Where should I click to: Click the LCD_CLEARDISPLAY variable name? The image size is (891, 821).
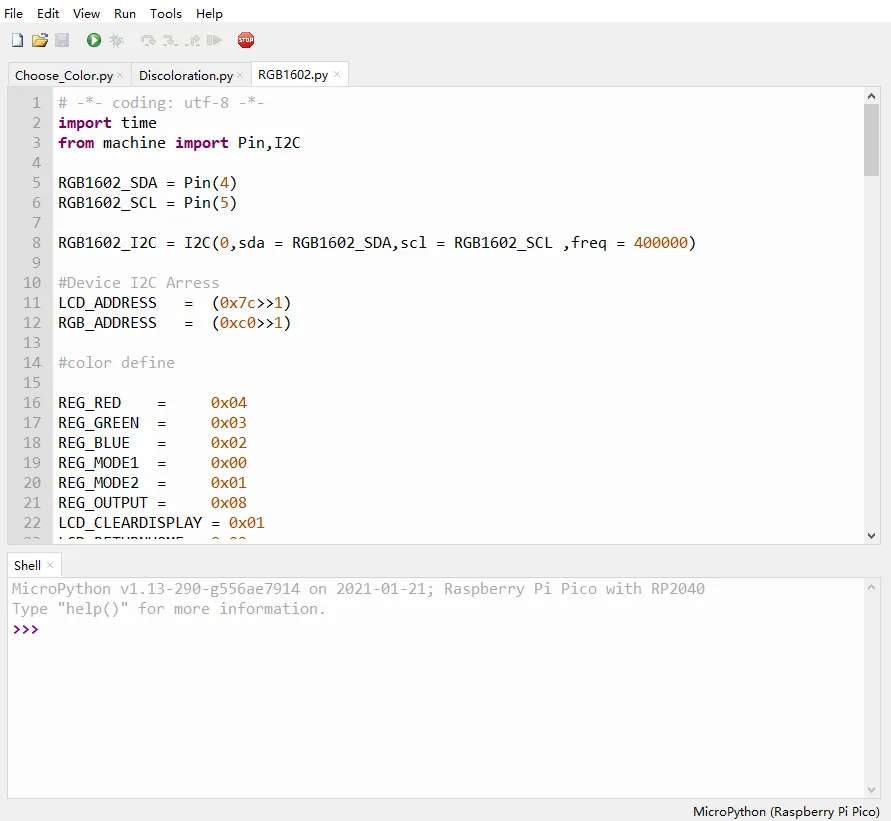click(x=130, y=523)
